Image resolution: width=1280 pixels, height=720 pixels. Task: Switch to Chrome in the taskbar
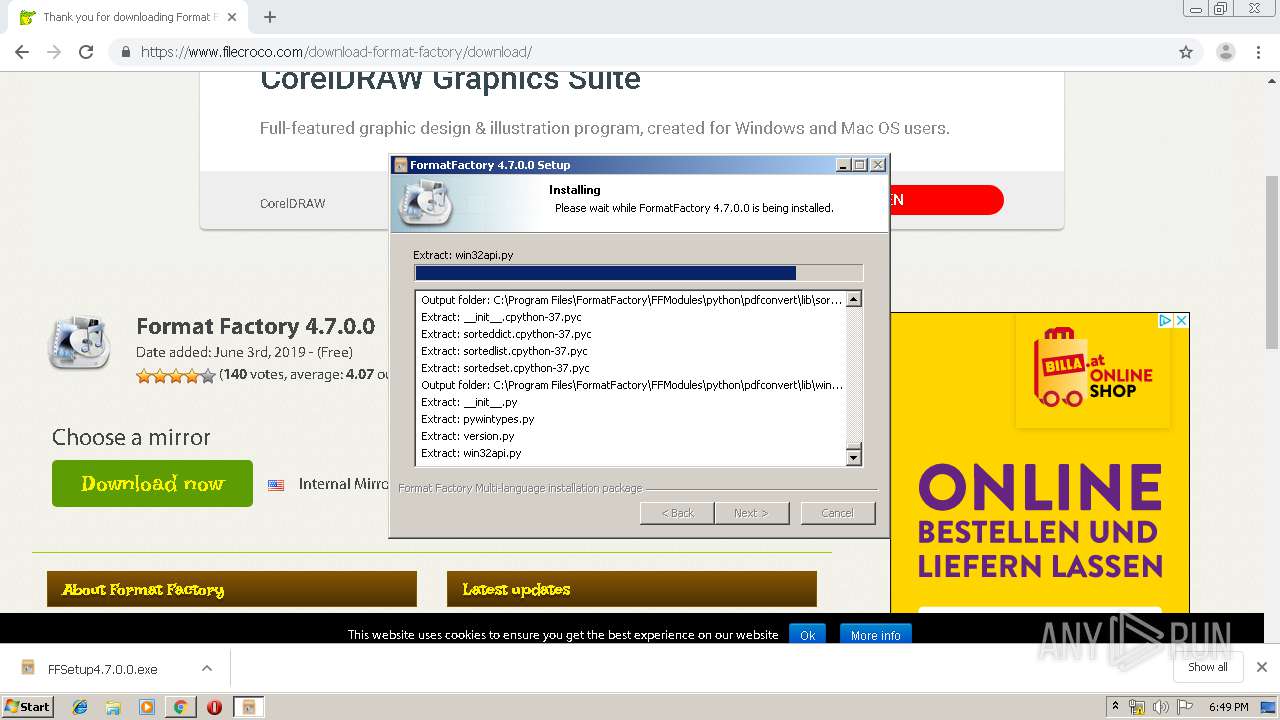pyautogui.click(x=180, y=707)
